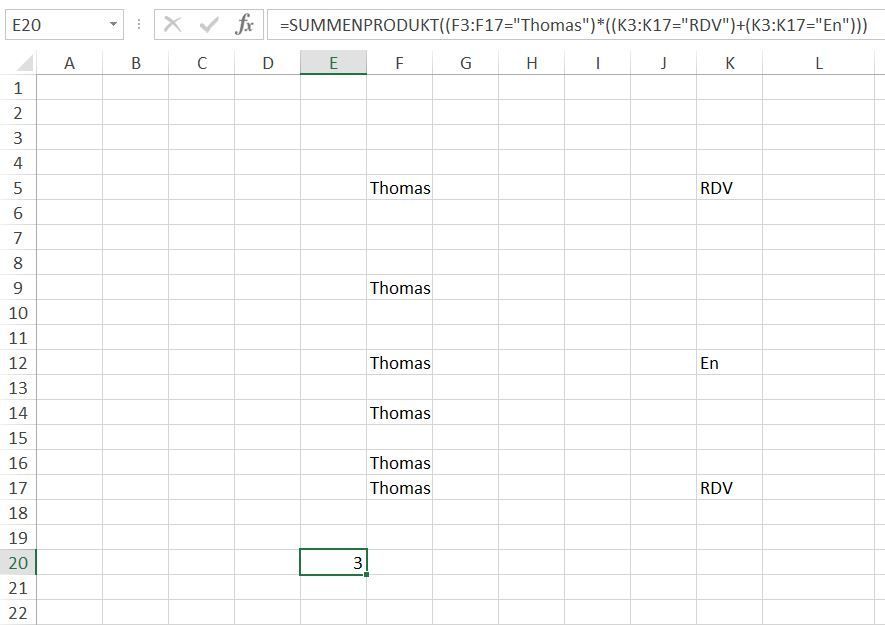This screenshot has width=885, height=625.
Task: Click cell E20 showing result 3
Action: [x=334, y=562]
